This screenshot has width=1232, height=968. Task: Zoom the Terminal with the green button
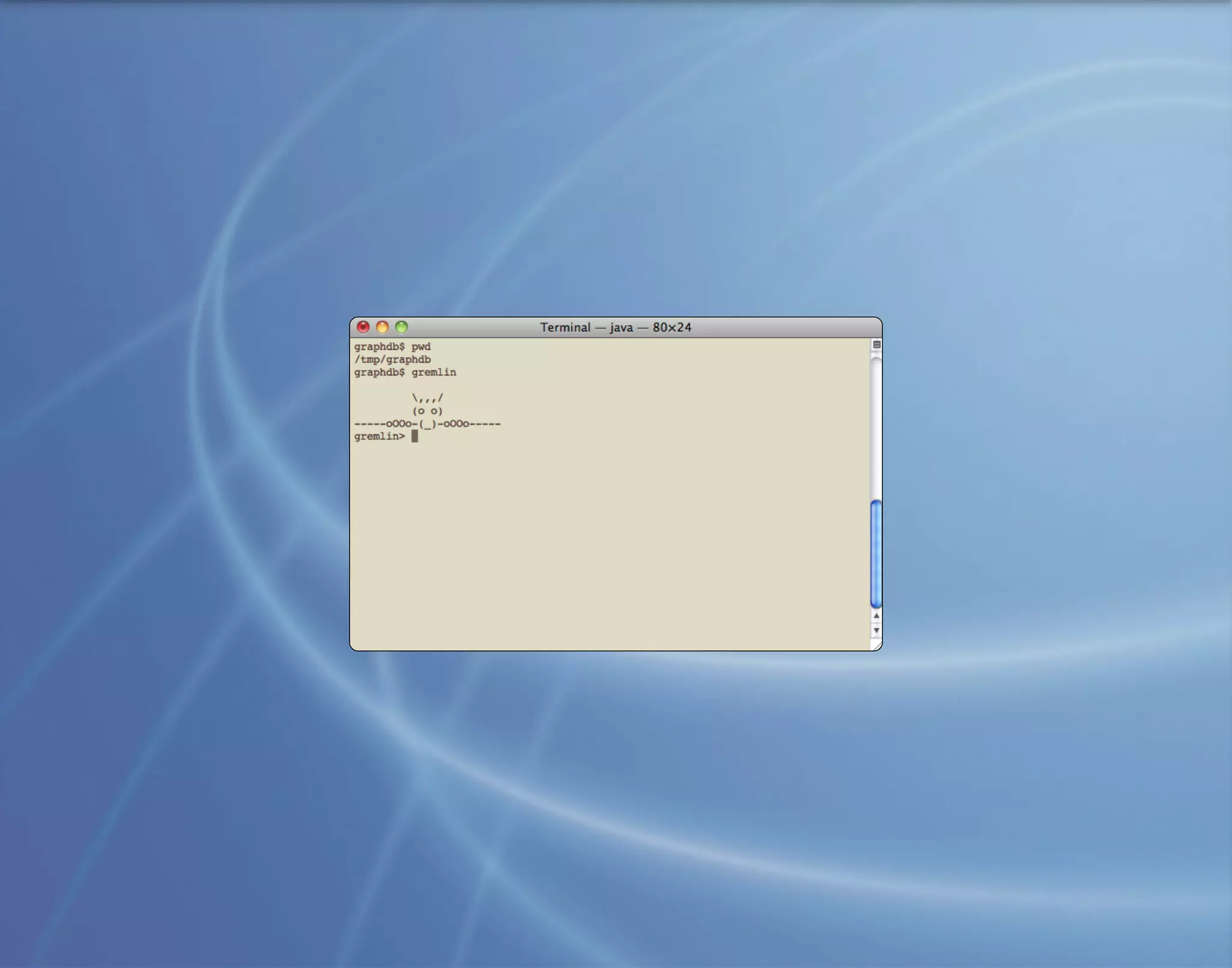(401, 327)
